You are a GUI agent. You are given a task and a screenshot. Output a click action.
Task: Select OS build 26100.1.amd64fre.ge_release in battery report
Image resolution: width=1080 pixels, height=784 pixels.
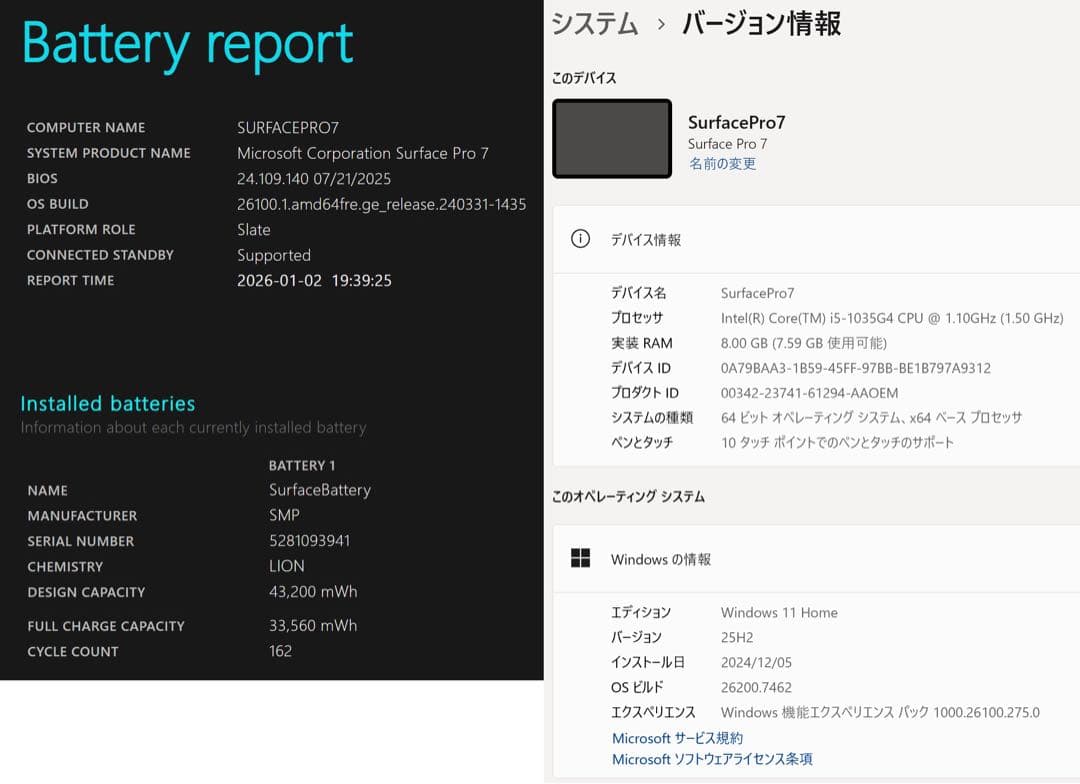[382, 204]
